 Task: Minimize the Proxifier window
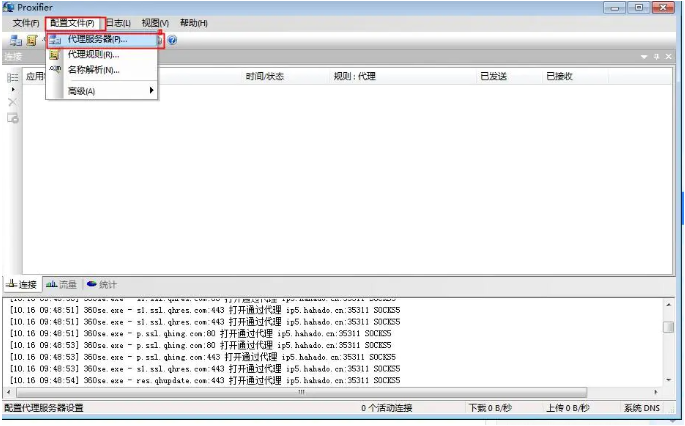[615, 8]
